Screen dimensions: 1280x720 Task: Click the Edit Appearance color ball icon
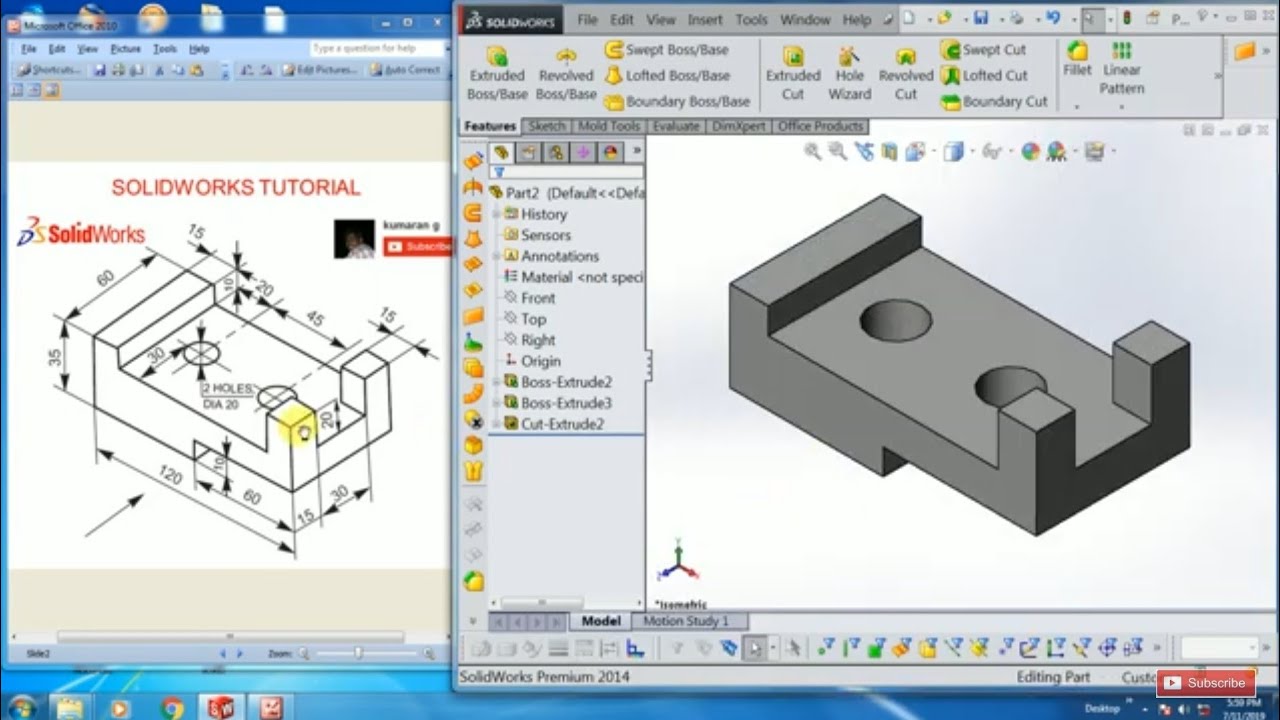pos(1030,151)
